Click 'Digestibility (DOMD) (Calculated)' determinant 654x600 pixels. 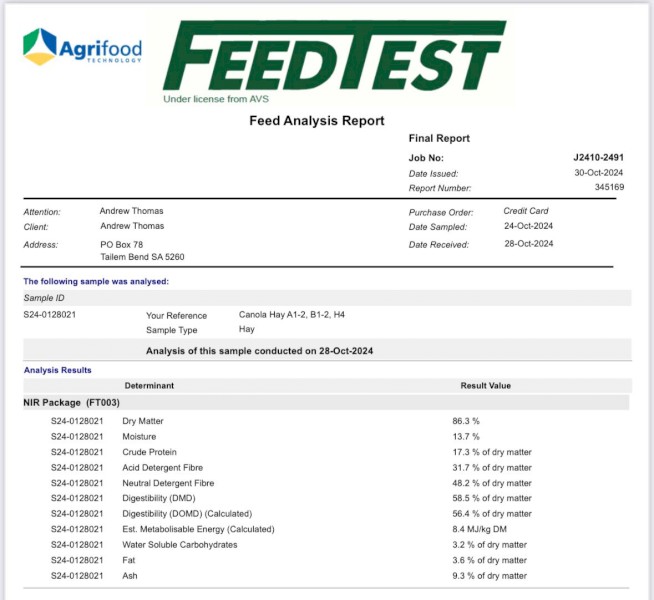coord(187,514)
